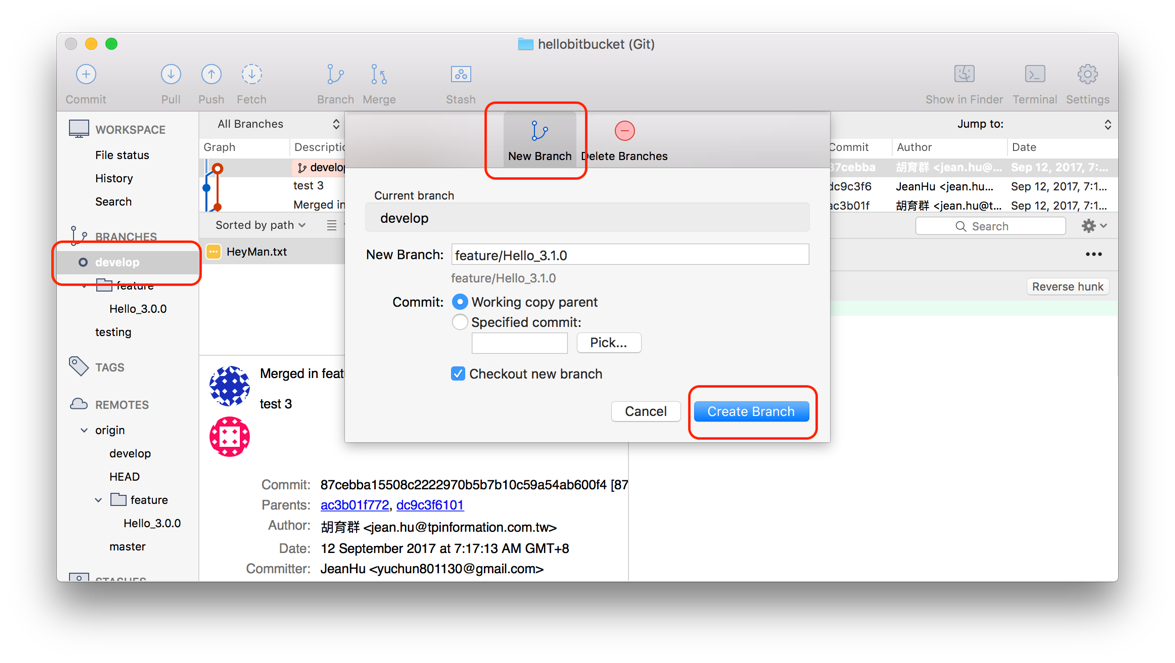
Task: Click the Date column header
Action: (x=1024, y=147)
